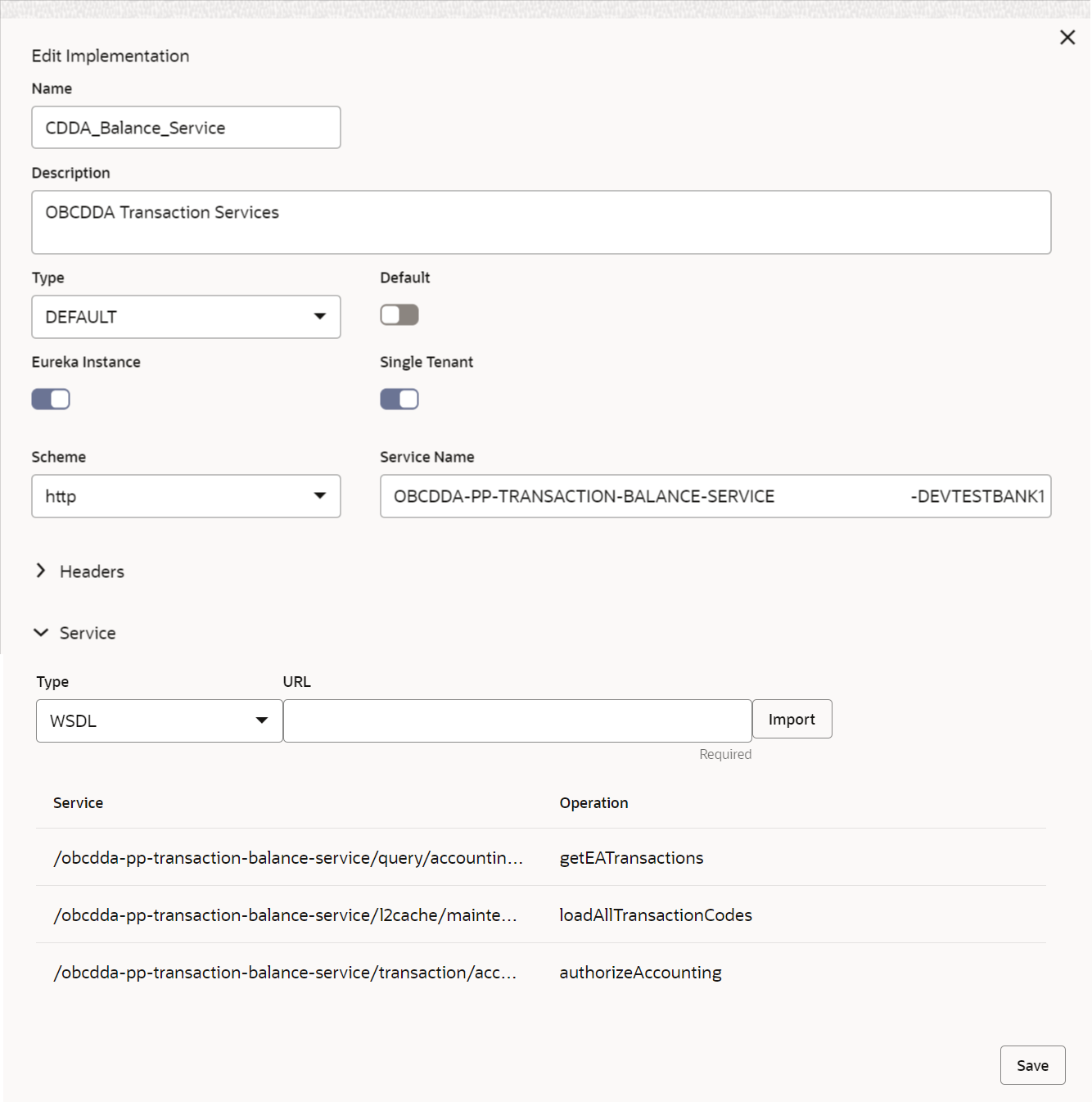Click the authorizeAccounting operation entry

640,972
